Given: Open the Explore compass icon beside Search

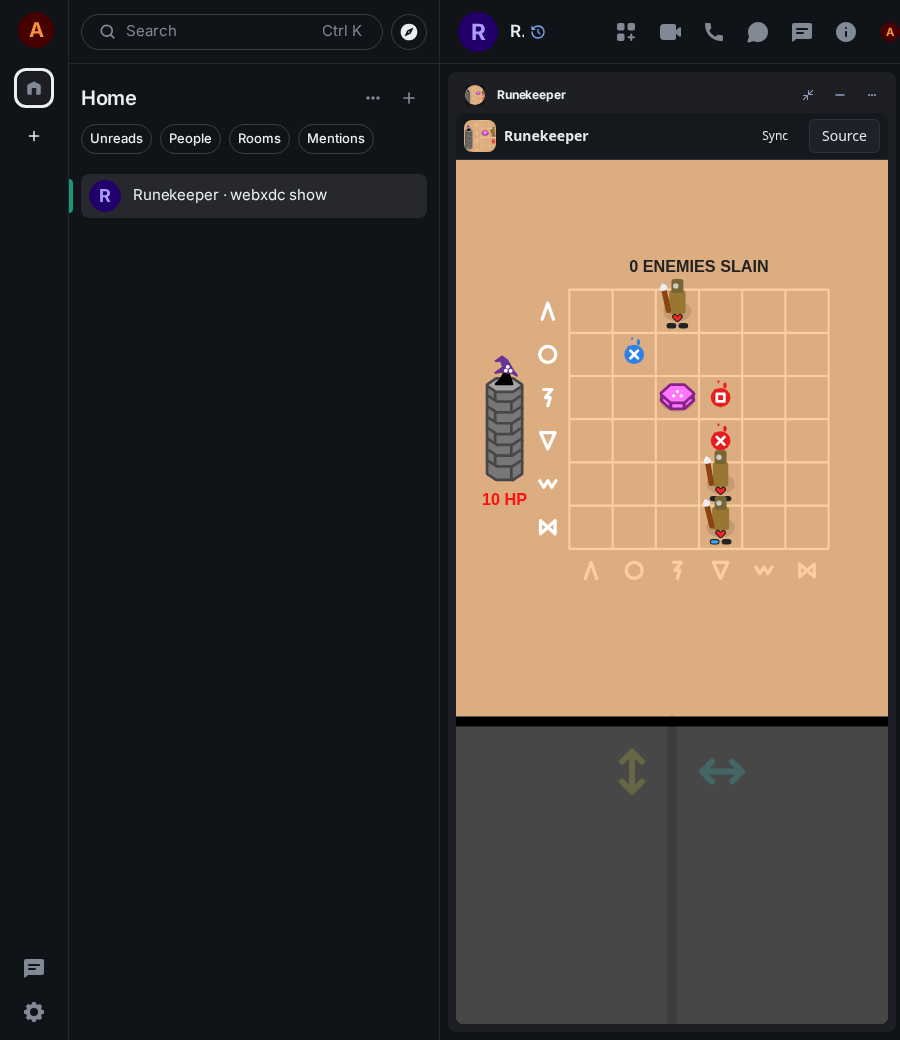Looking at the screenshot, I should 409,32.
